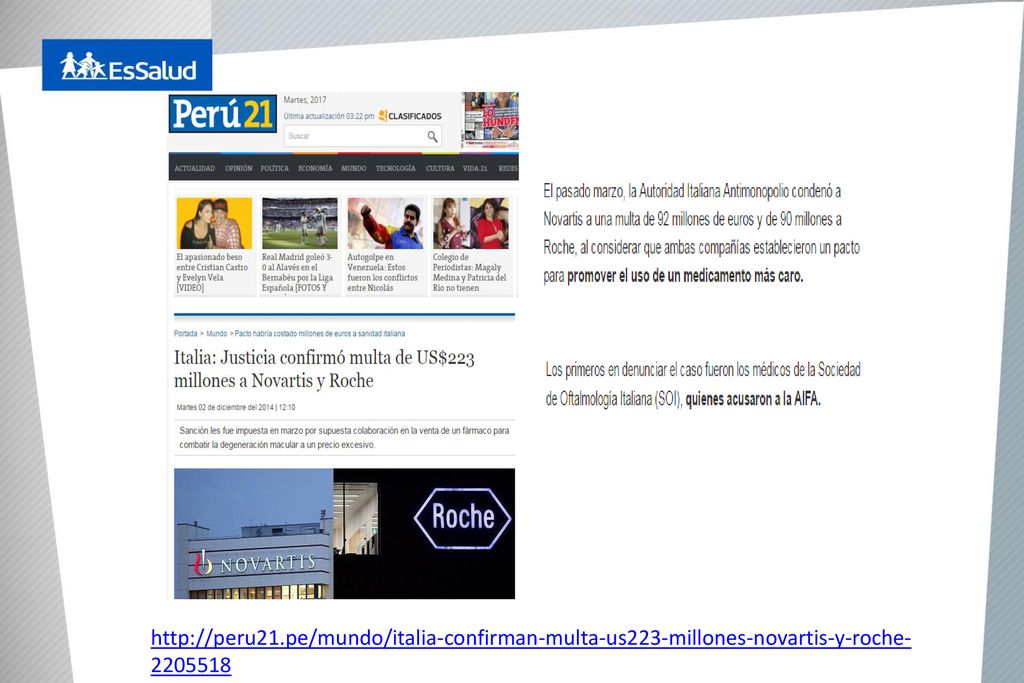The image size is (1024, 683).
Task: Open the Actualidad menu item
Action: pyautogui.click(x=195, y=168)
